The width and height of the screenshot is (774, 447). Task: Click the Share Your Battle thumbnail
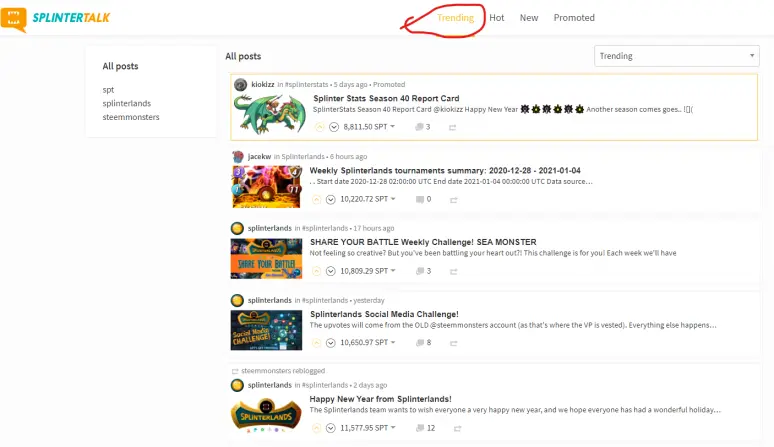(267, 259)
